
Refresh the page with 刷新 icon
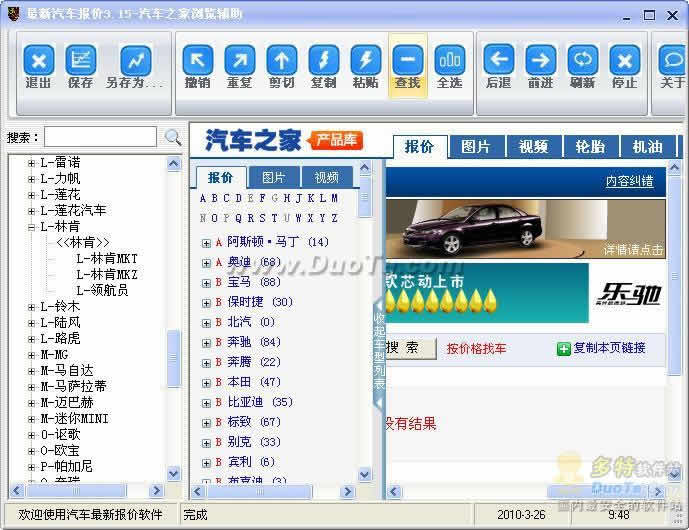pos(583,60)
